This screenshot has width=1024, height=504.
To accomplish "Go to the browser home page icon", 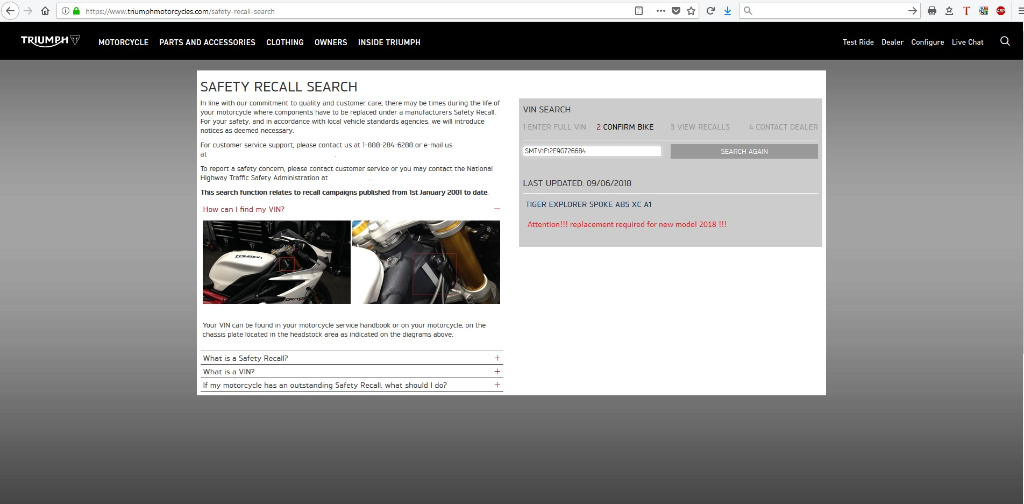I will point(45,10).
